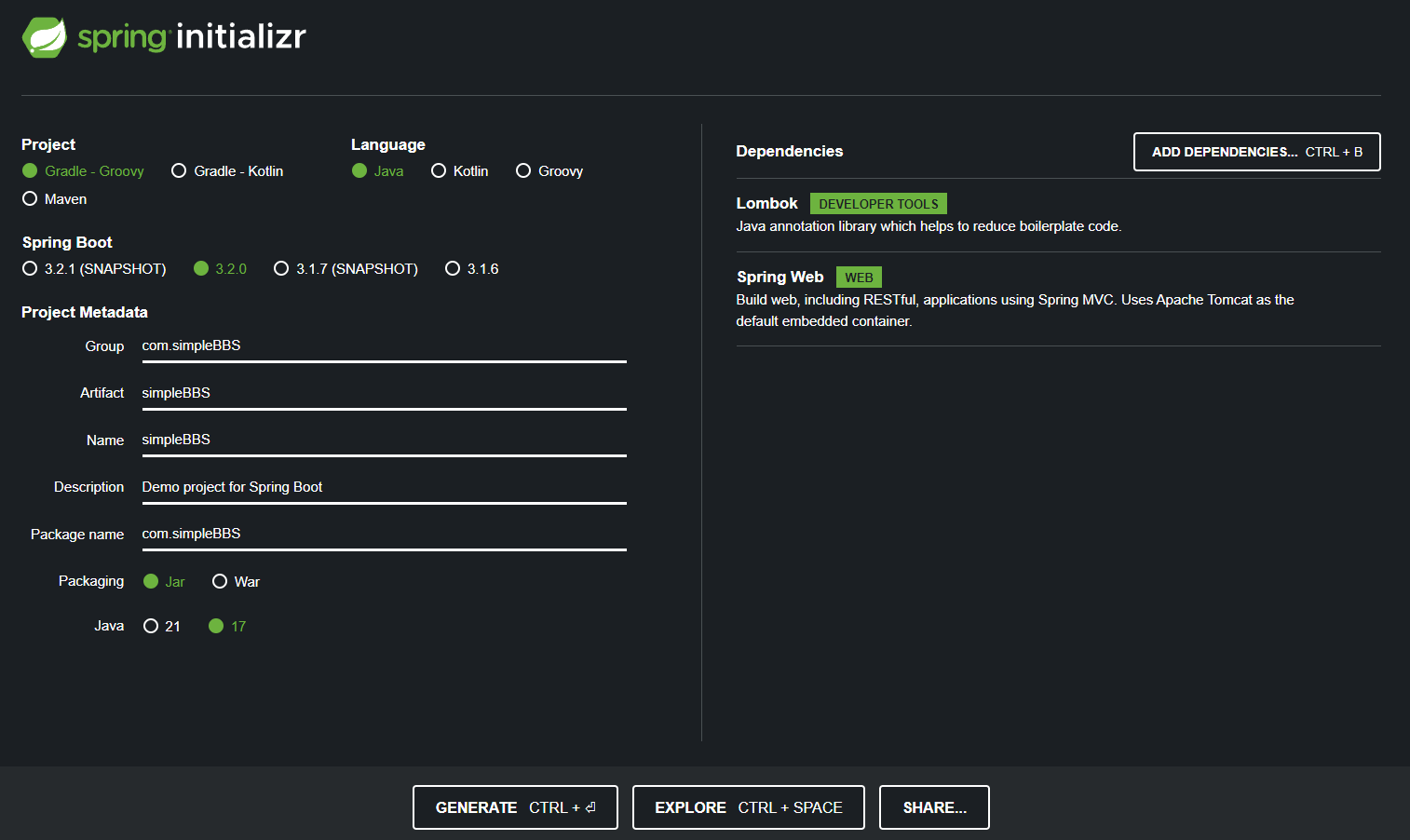Viewport: 1410px width, 840px height.
Task: Click the Spring Web dependency entry
Action: (1058, 299)
